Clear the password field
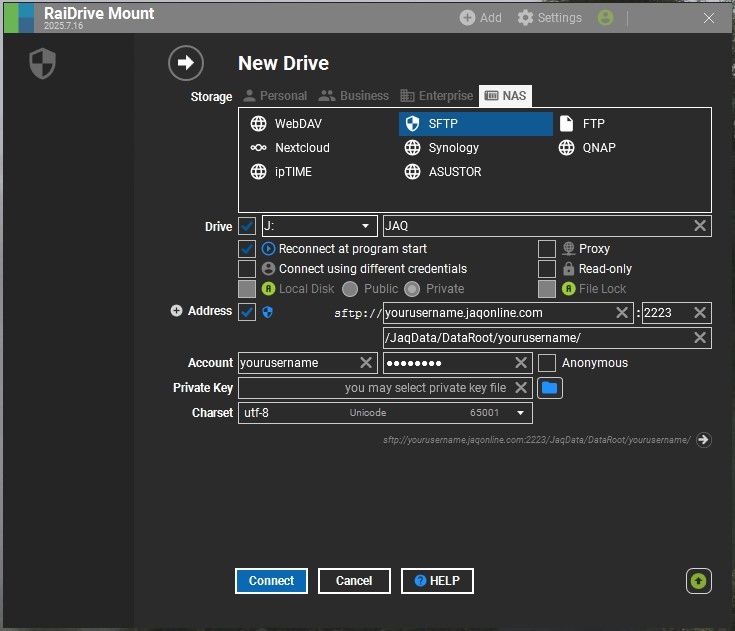 [x=521, y=362]
